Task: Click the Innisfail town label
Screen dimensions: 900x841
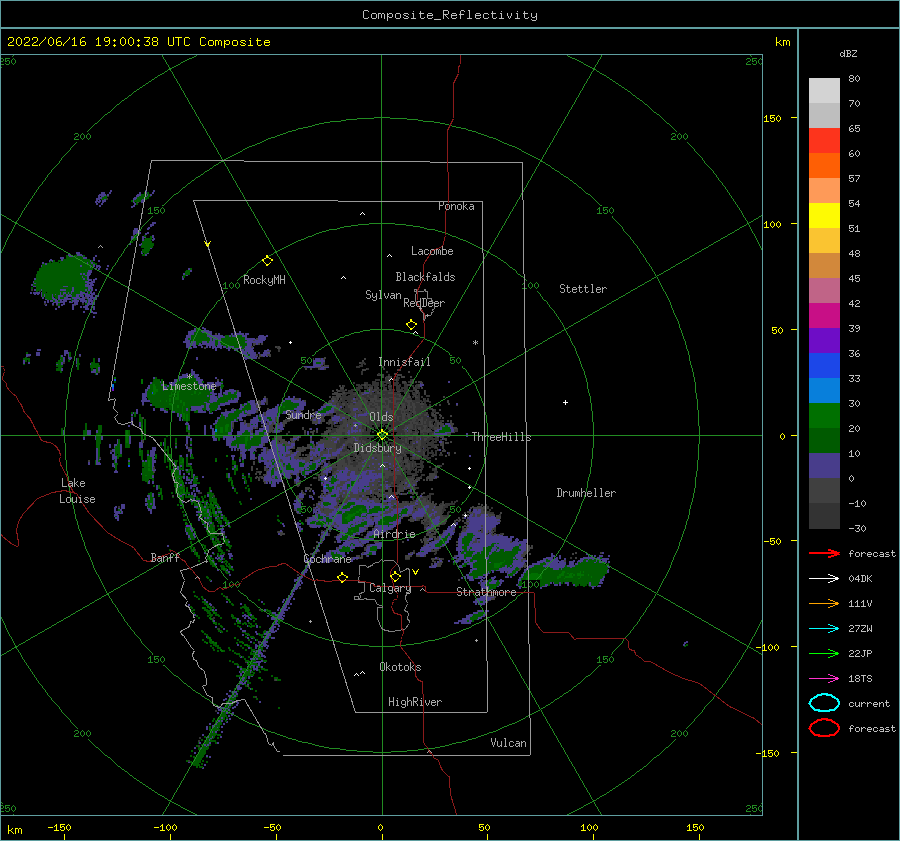Action: [x=404, y=362]
